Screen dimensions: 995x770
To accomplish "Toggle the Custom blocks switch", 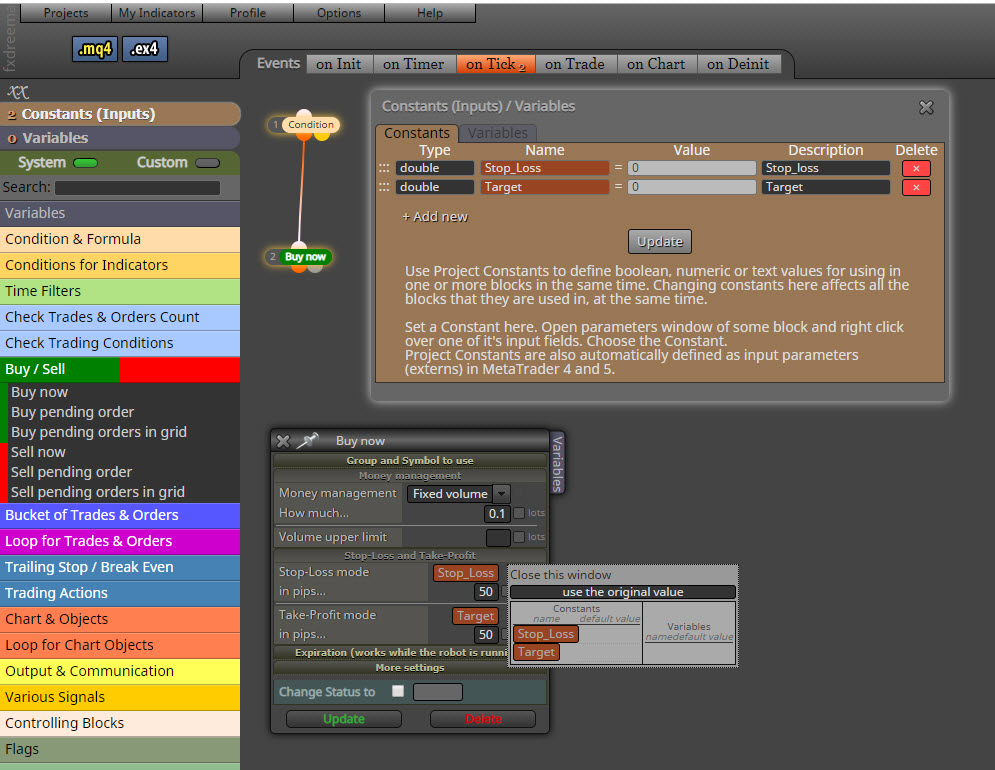I will 208,163.
